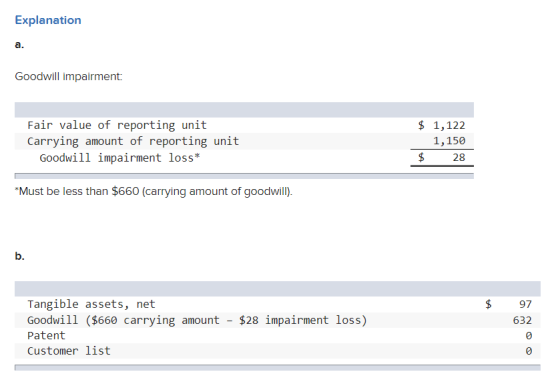560x390 pixels.
Task: Select the 'a.' section label
Action: (x=19, y=45)
